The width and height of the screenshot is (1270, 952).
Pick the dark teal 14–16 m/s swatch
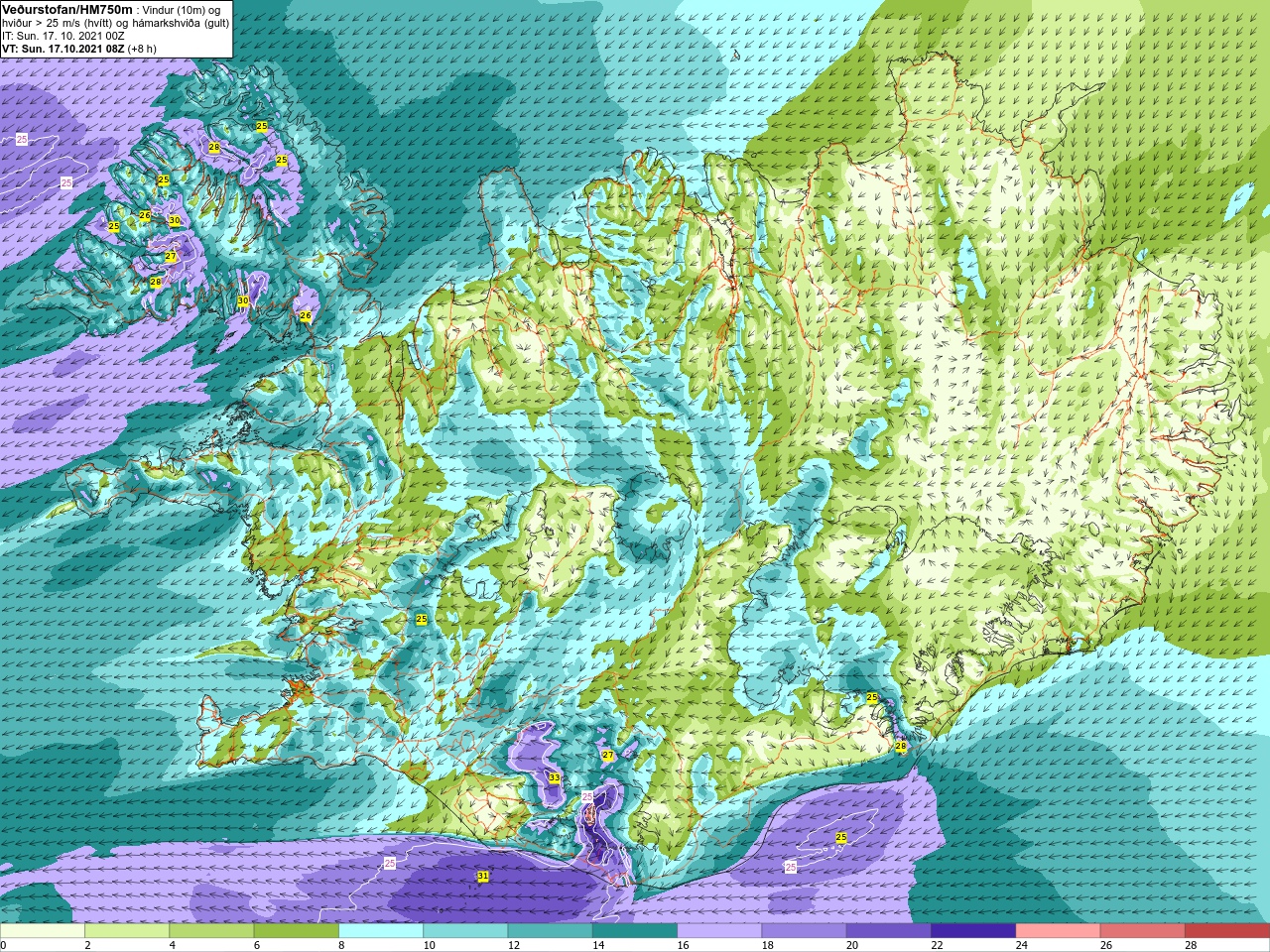[635, 931]
